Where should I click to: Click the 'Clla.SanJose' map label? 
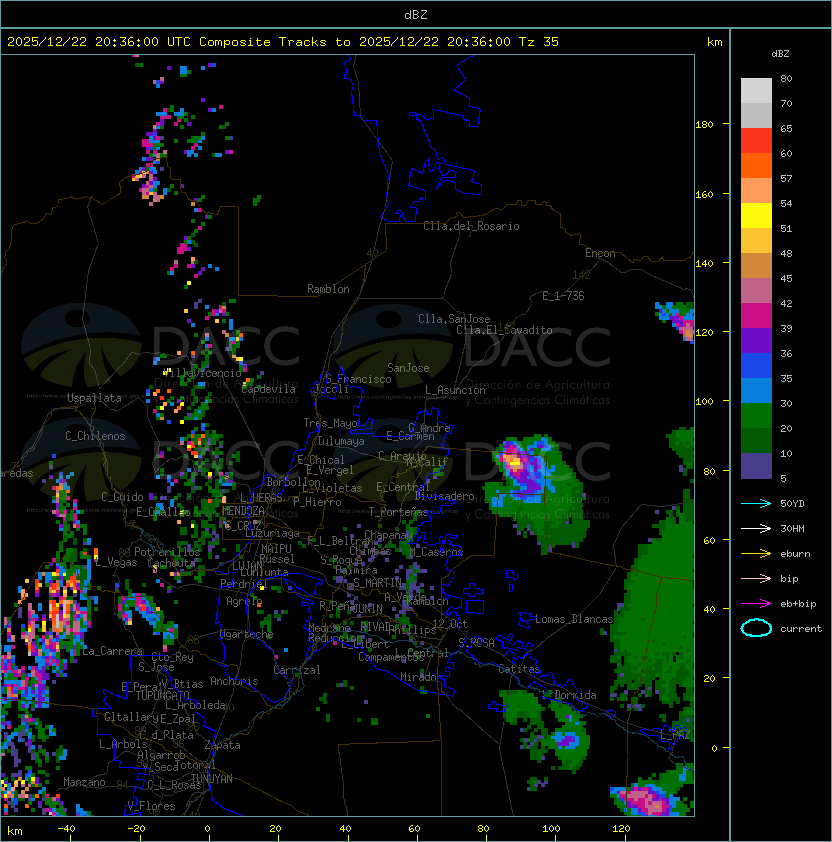tap(454, 319)
